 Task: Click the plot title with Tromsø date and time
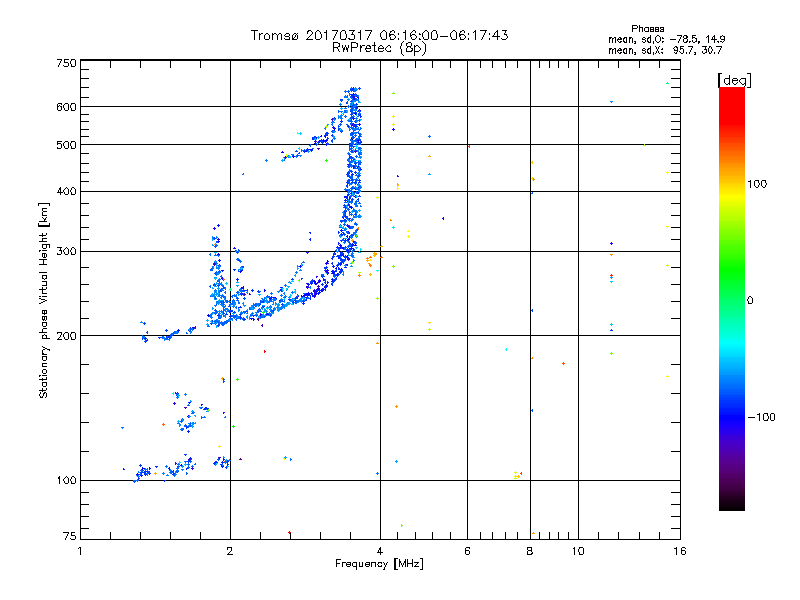379,35
